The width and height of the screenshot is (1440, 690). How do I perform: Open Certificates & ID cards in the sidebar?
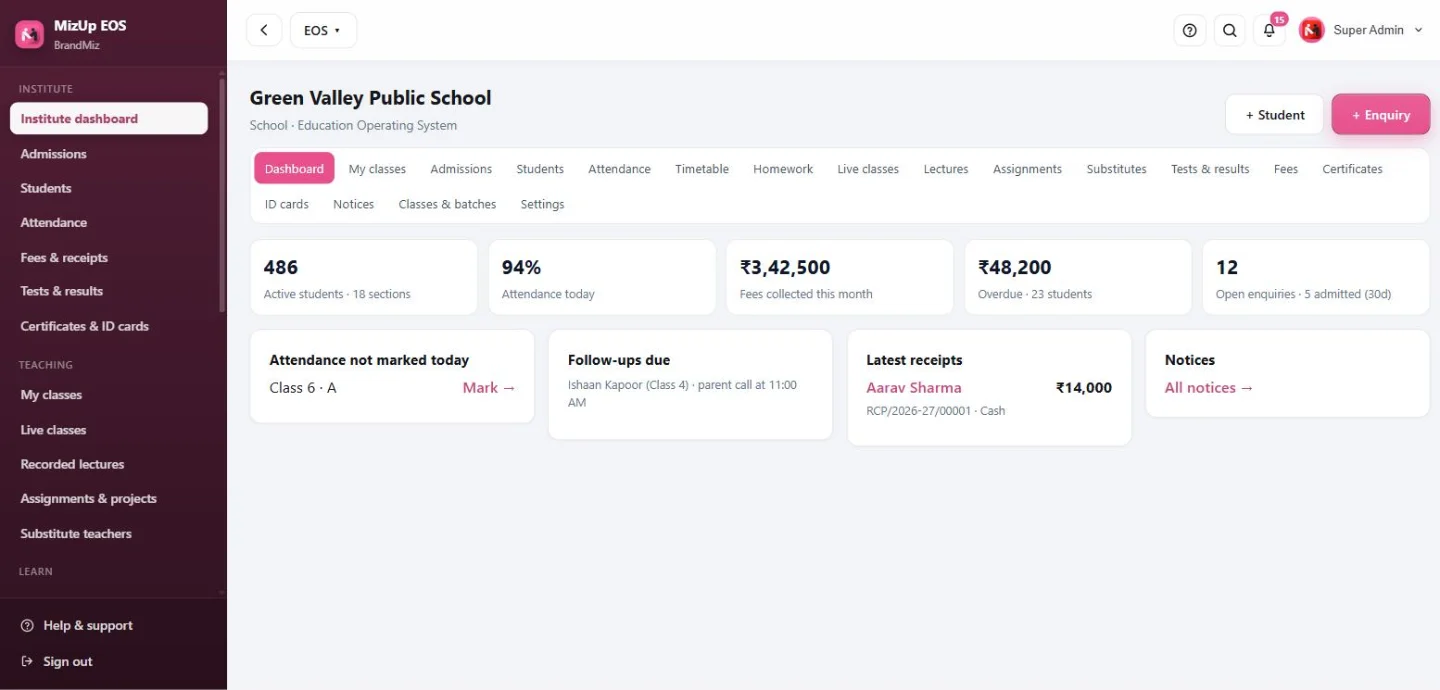coord(109,326)
